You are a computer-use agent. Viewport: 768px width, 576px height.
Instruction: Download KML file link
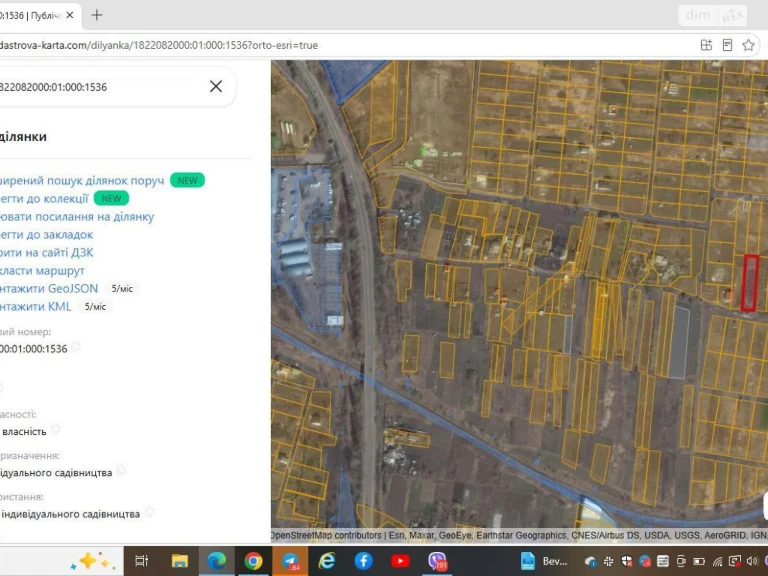click(x=36, y=307)
